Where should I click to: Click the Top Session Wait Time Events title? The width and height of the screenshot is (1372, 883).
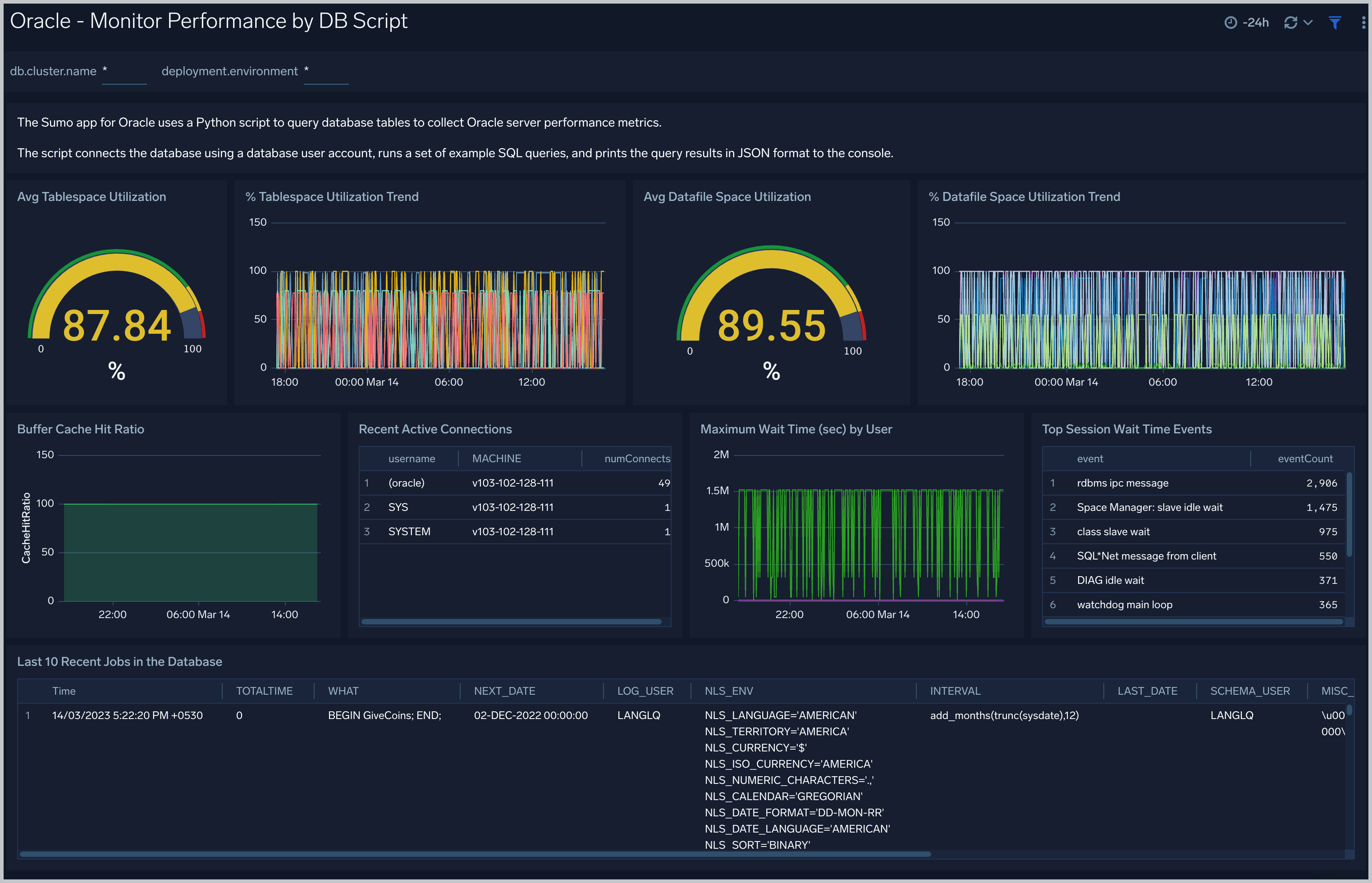coord(1126,429)
